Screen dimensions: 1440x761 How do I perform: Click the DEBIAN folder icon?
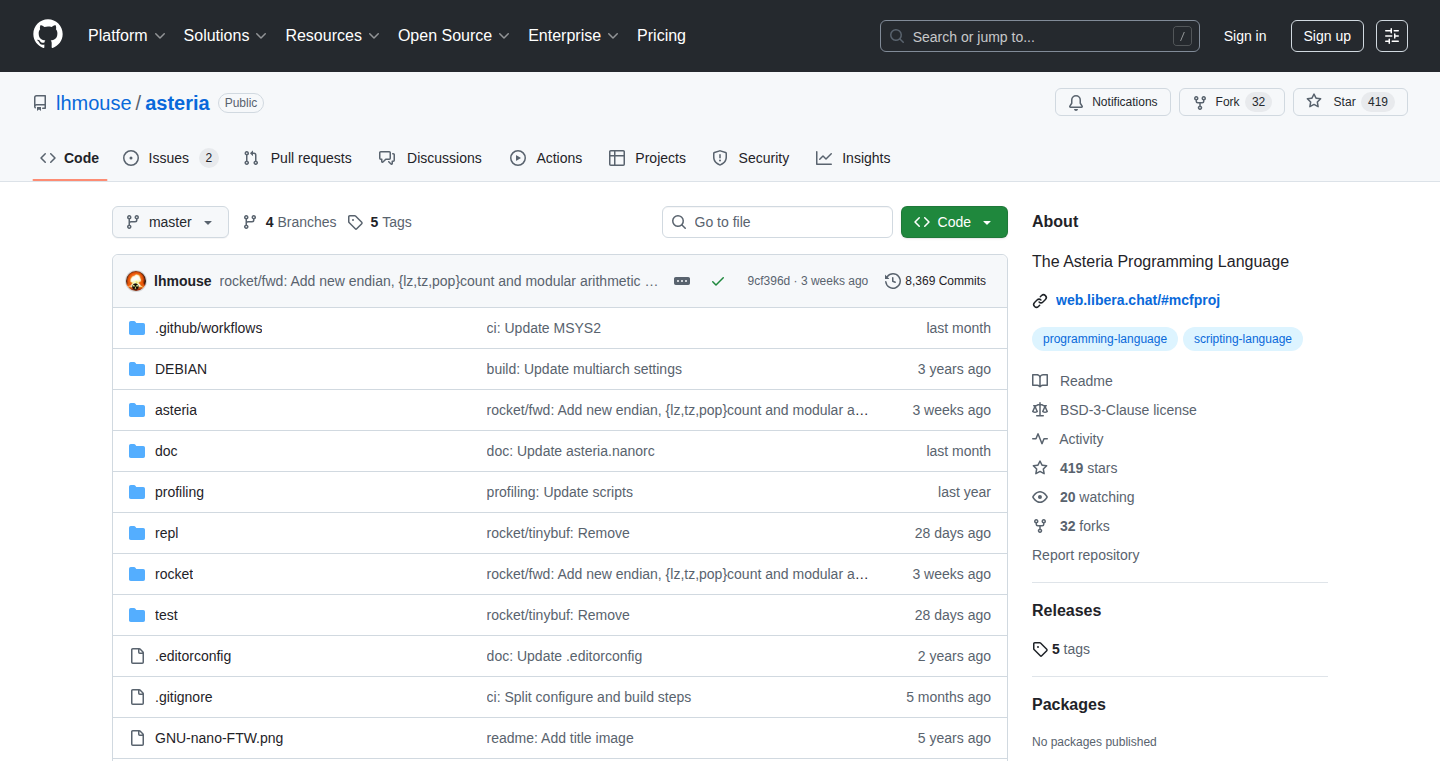(x=138, y=369)
